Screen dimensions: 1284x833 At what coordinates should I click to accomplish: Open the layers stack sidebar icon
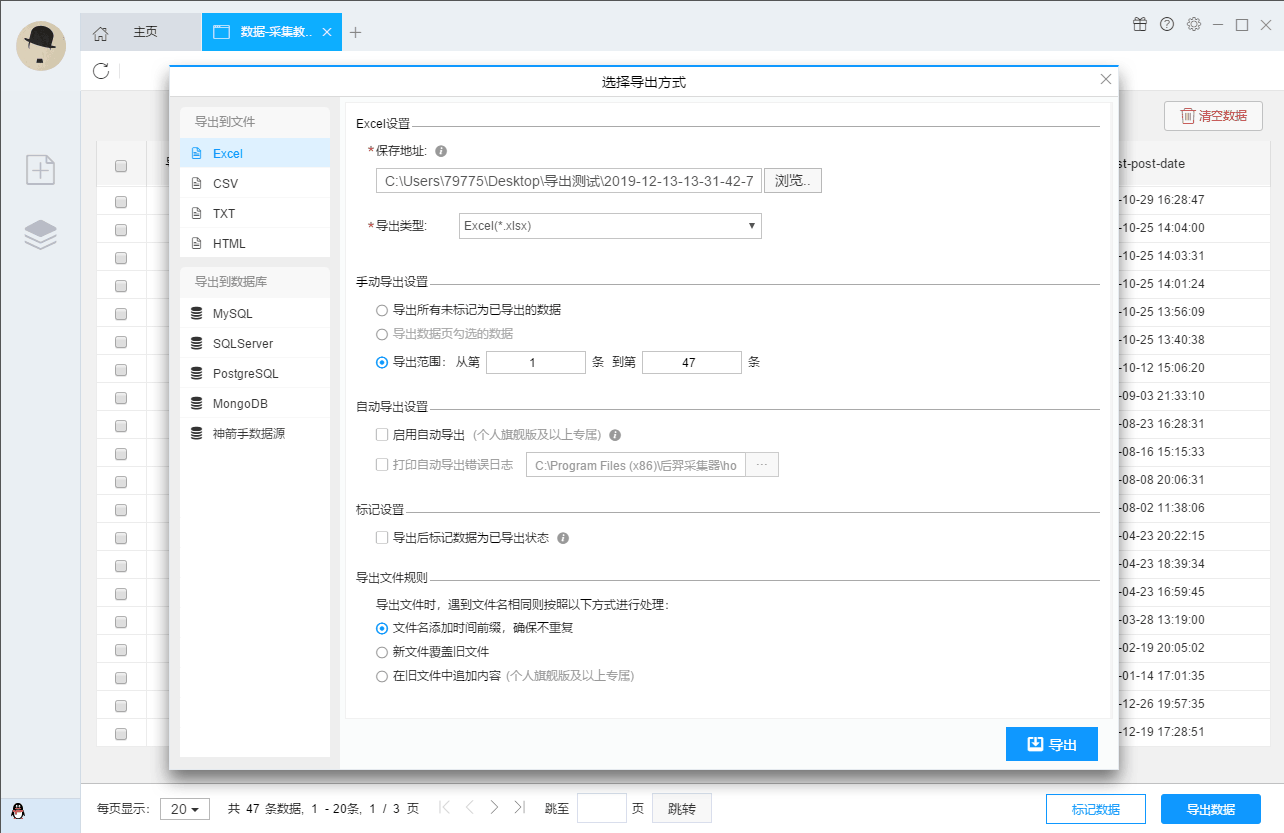[41, 235]
